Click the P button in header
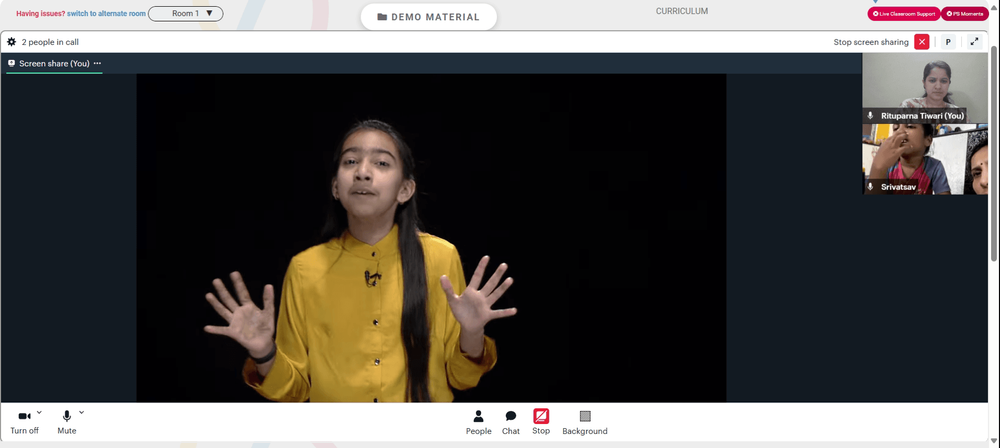This screenshot has width=1000, height=448. tap(948, 42)
